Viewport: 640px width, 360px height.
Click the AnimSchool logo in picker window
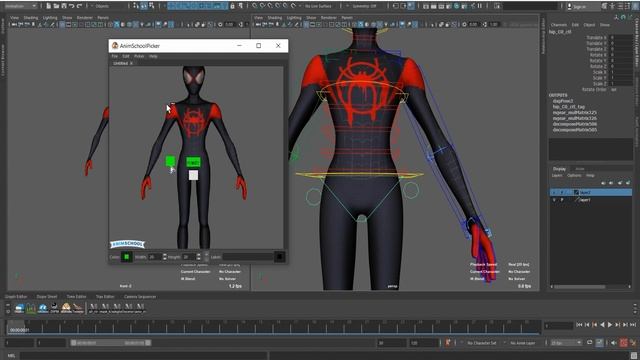coord(127,244)
